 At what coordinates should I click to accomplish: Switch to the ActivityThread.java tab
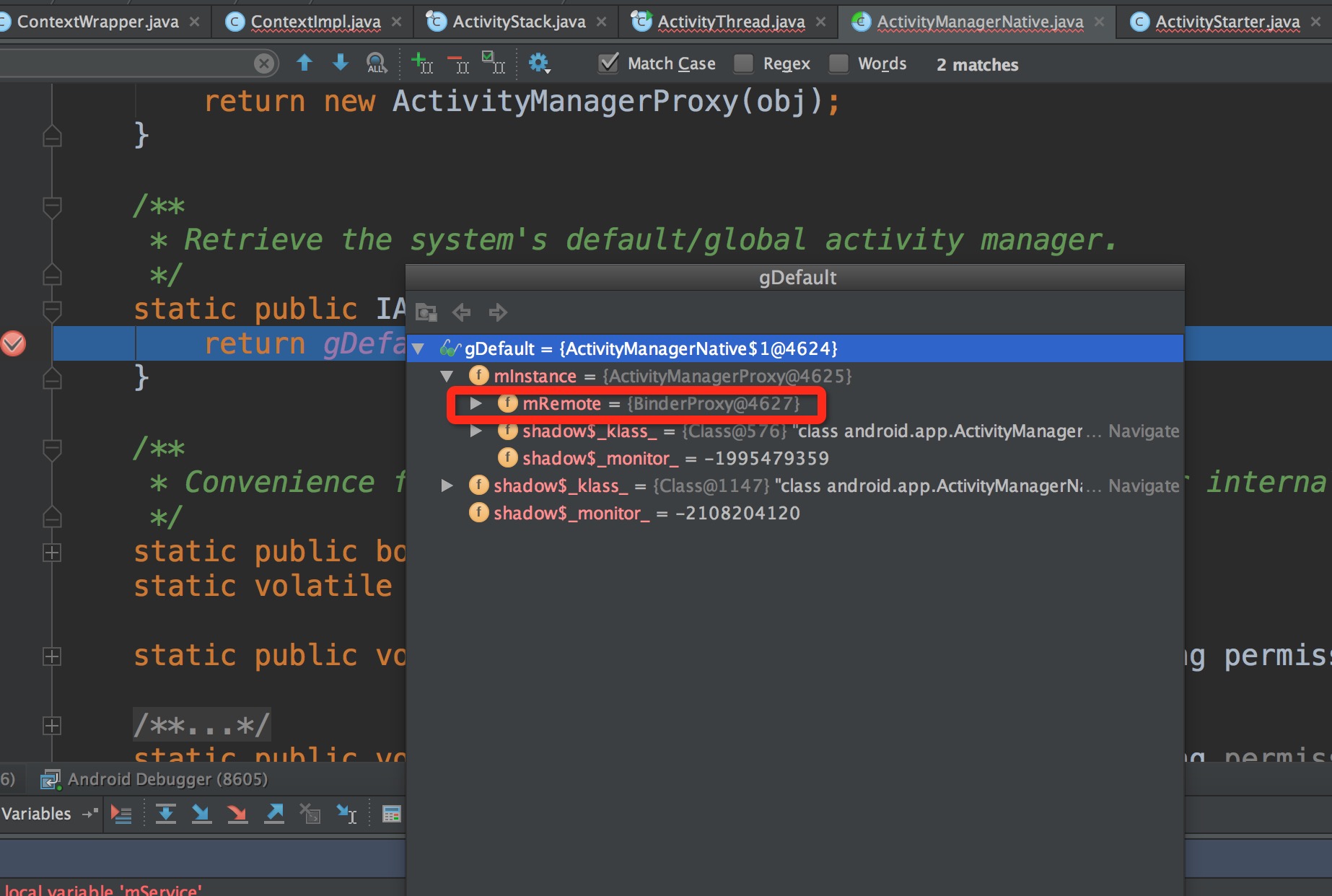tap(730, 22)
